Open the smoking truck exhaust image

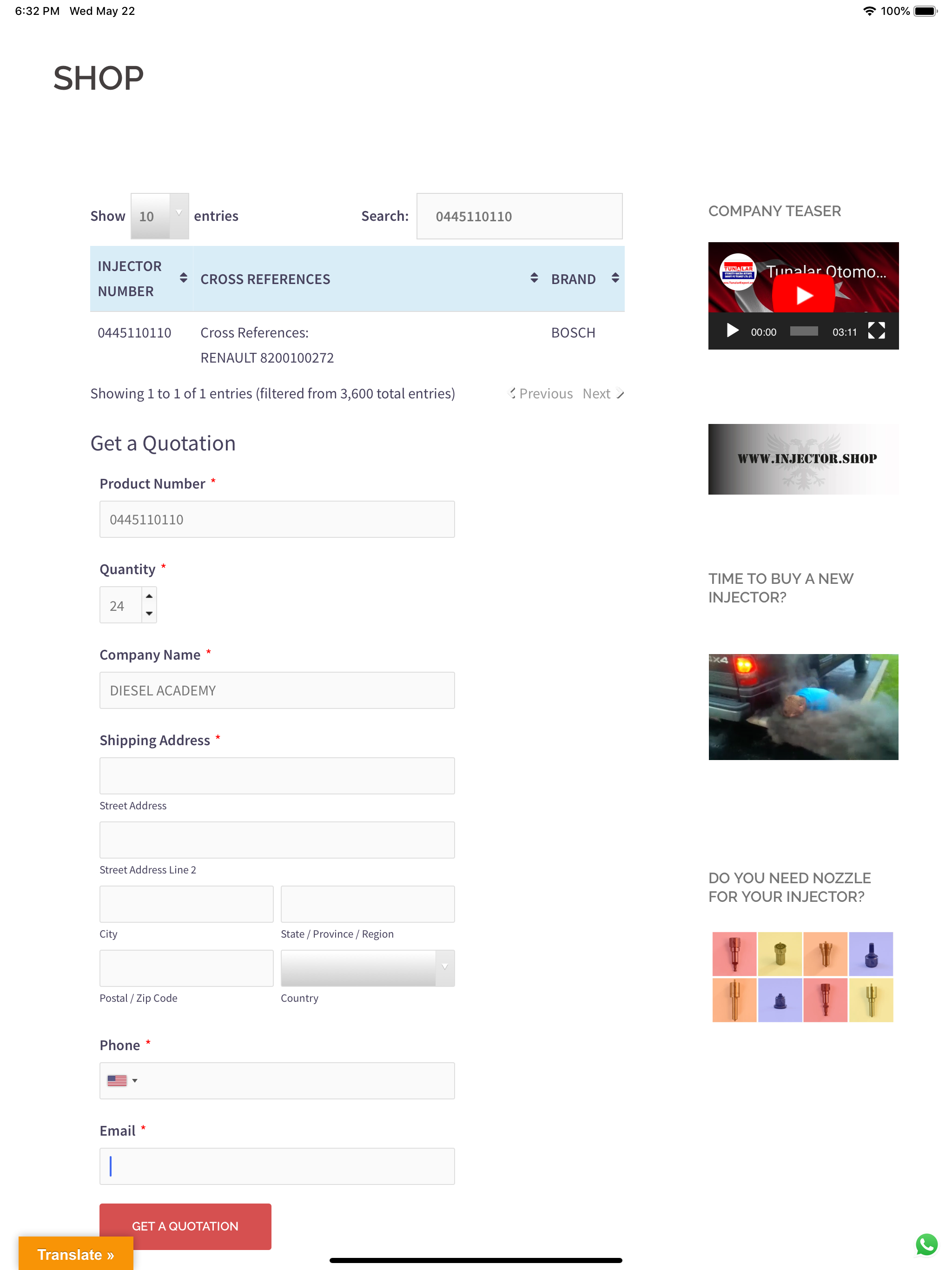tap(803, 707)
